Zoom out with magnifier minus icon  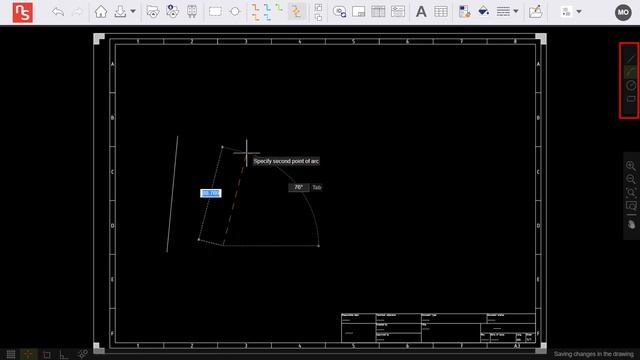click(x=631, y=179)
